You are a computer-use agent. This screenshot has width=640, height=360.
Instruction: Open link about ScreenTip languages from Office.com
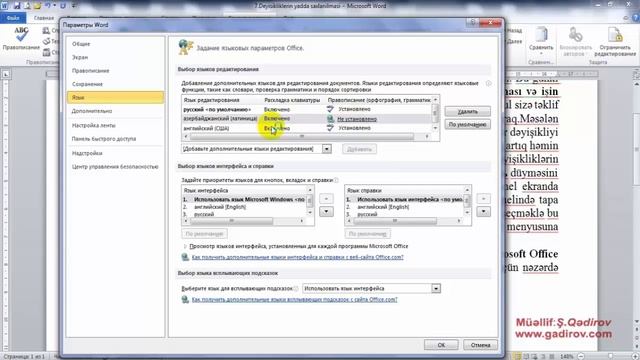(x=294, y=299)
